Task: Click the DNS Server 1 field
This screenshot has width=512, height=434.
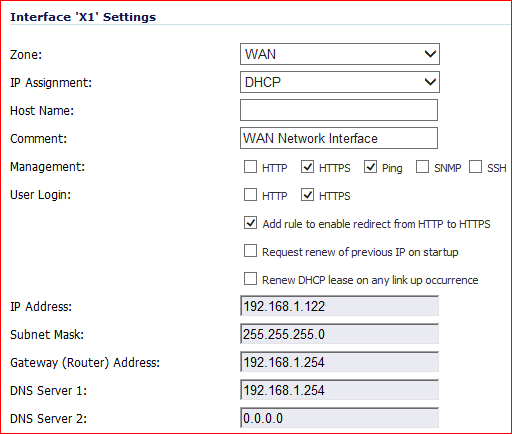Action: 339,390
